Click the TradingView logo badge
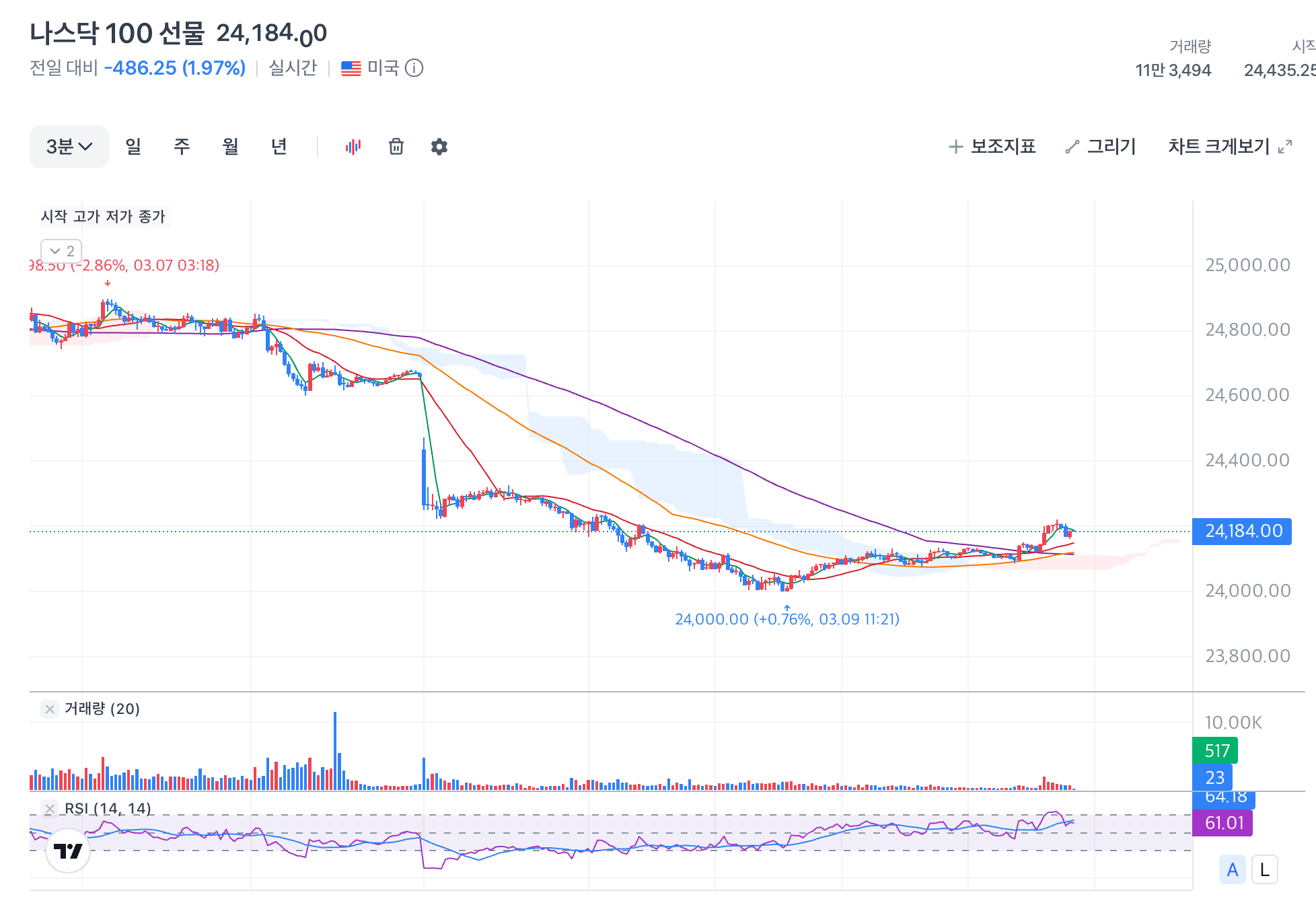Screen dimensions: 1316x899 (68, 851)
